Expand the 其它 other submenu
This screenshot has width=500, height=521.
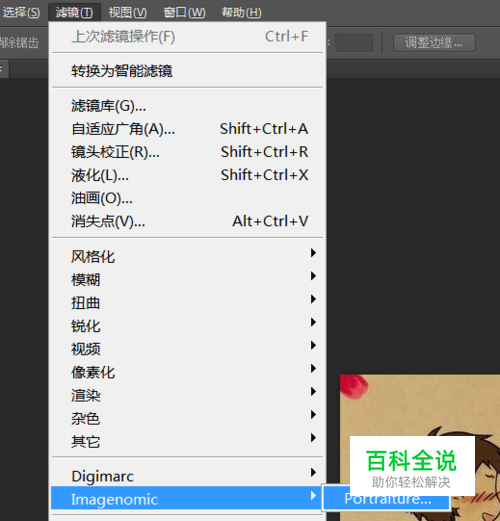187,441
